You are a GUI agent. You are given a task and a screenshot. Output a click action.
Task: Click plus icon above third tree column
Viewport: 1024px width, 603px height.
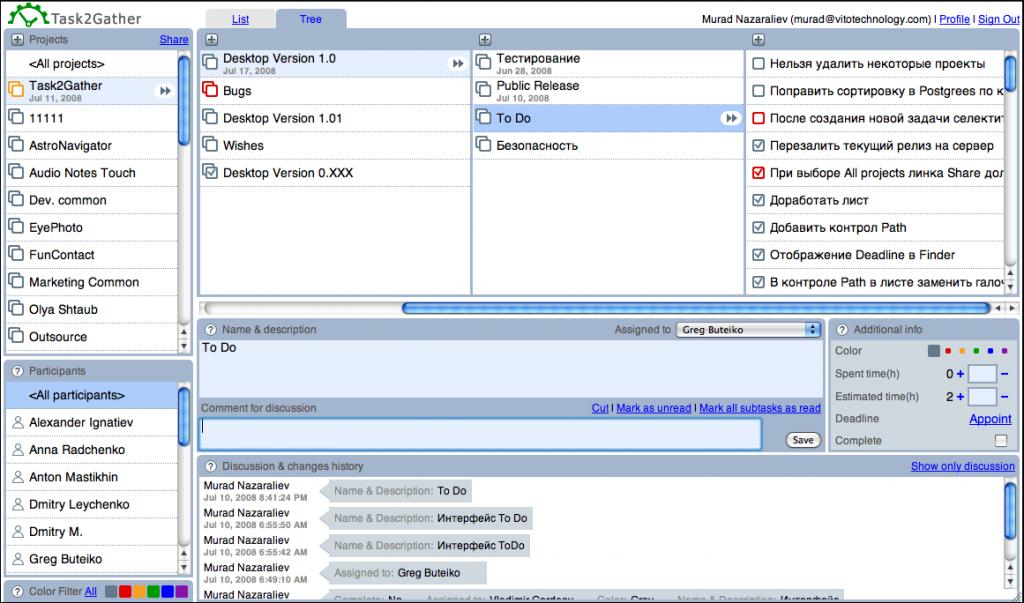pos(758,40)
